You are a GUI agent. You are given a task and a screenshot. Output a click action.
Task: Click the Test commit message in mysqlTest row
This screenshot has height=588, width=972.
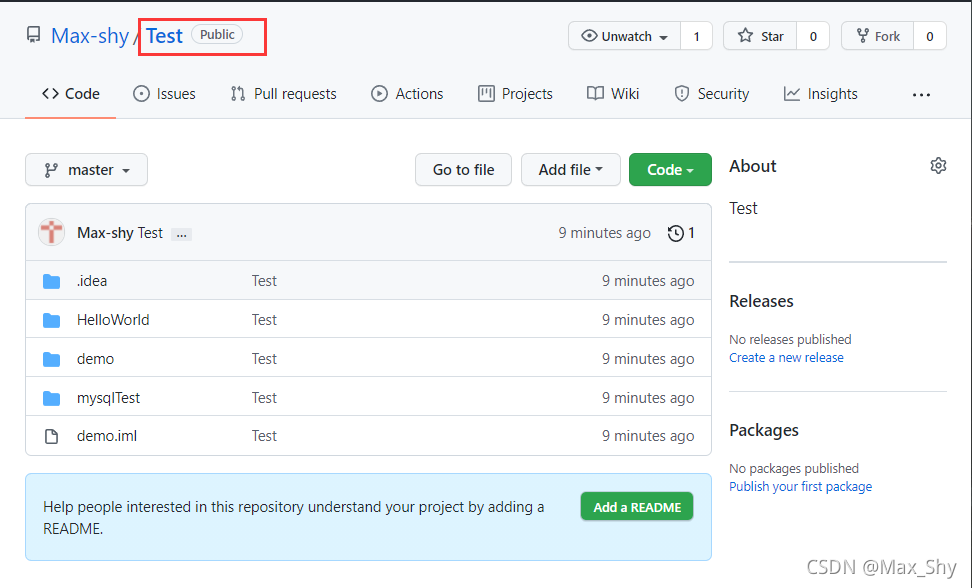[x=264, y=398]
